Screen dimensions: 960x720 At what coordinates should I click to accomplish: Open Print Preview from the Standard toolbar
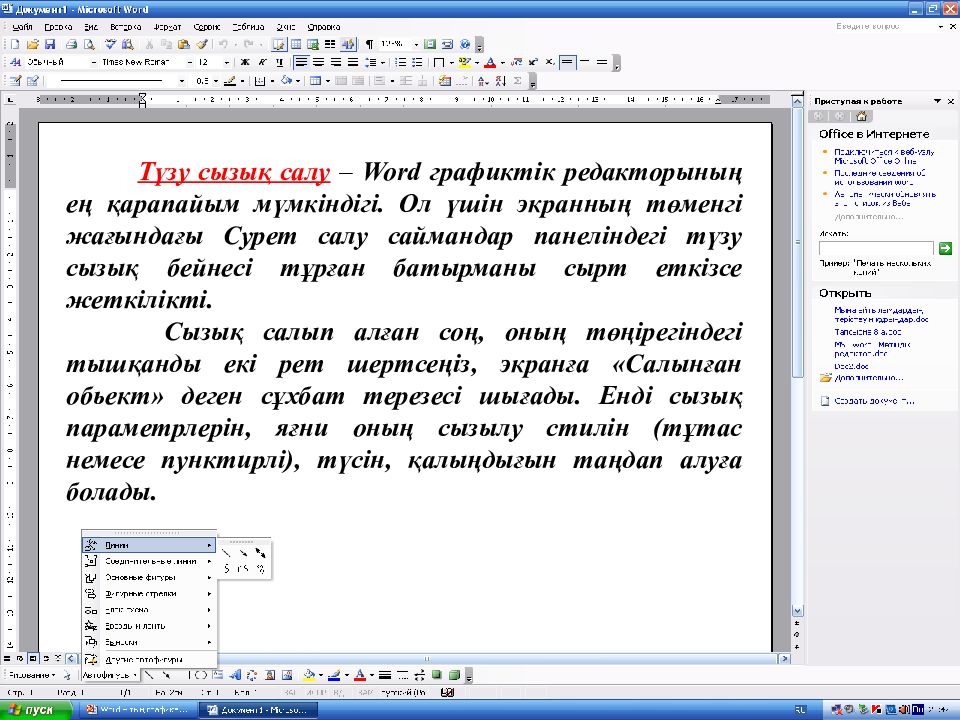point(89,44)
